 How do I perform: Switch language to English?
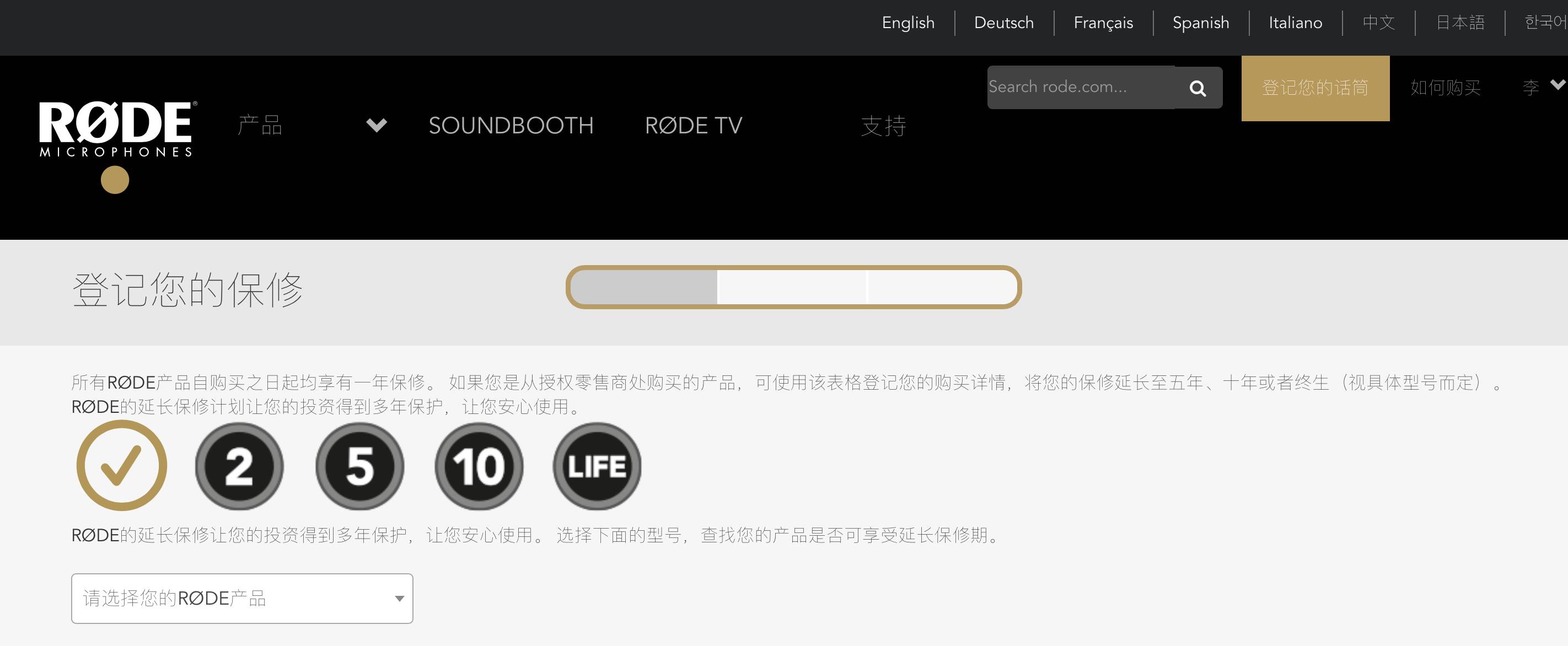point(908,23)
